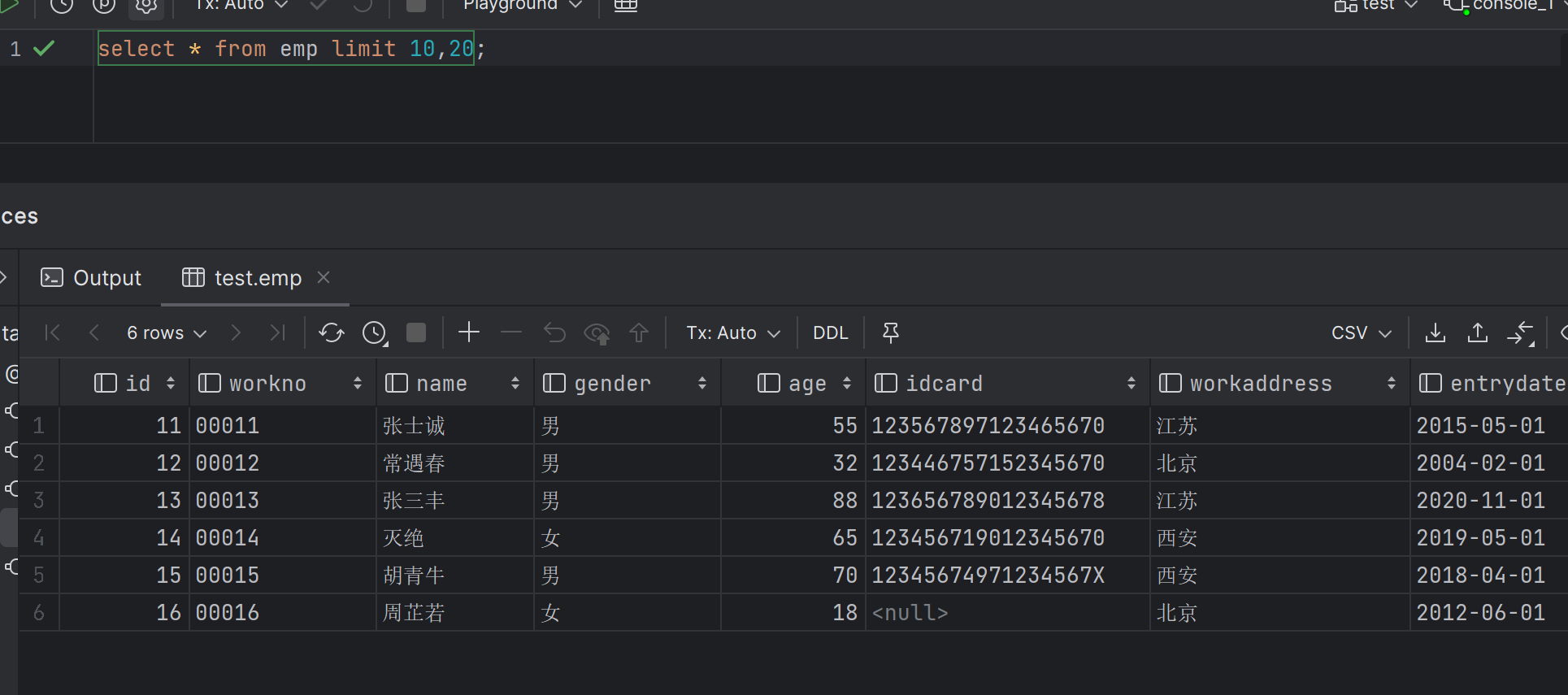Click the workno cell 00013

pos(283,500)
